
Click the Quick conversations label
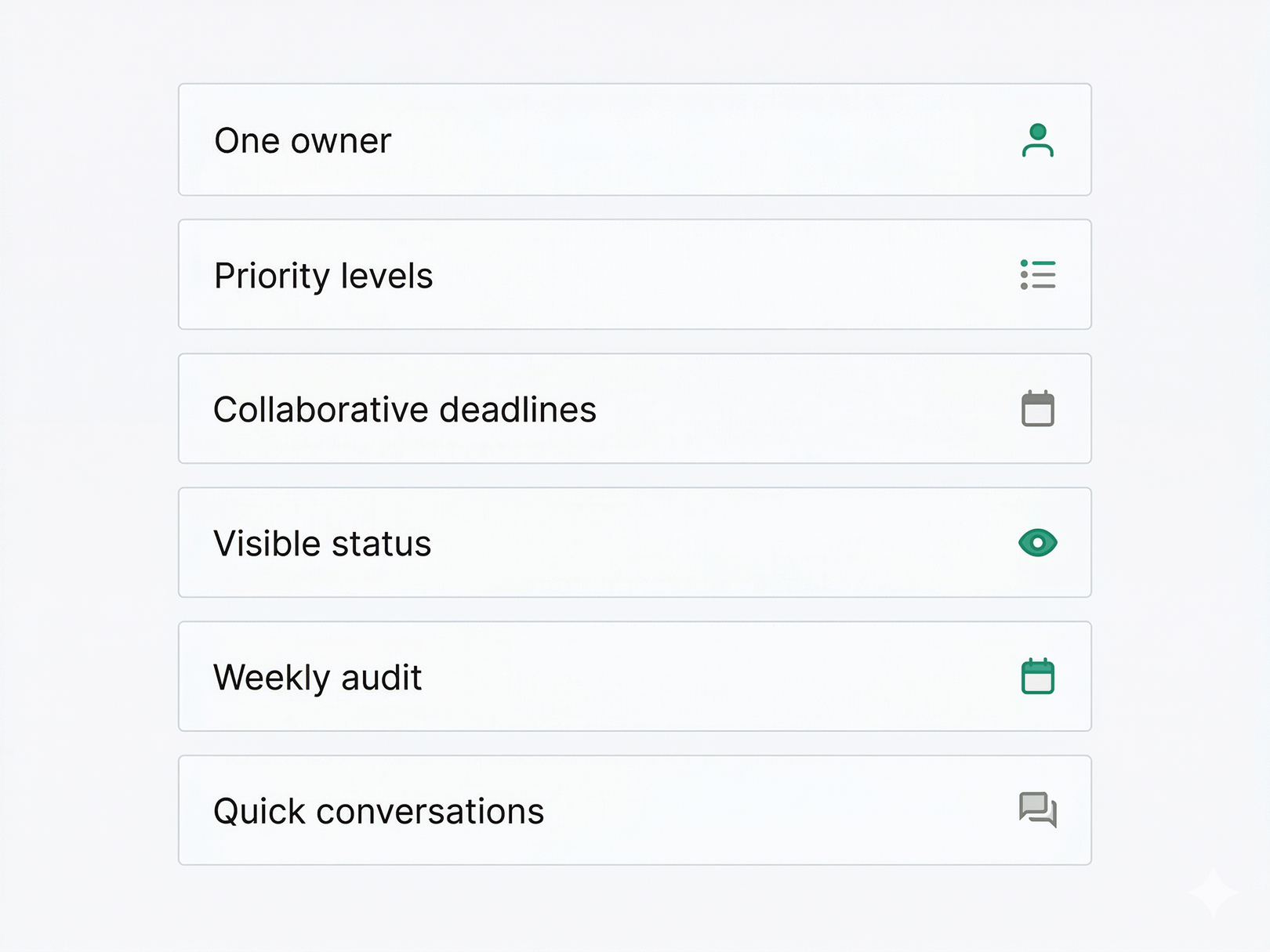[x=379, y=811]
